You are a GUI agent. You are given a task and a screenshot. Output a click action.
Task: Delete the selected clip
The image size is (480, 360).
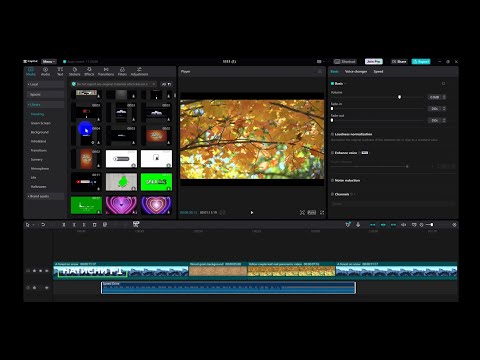pos(94,225)
